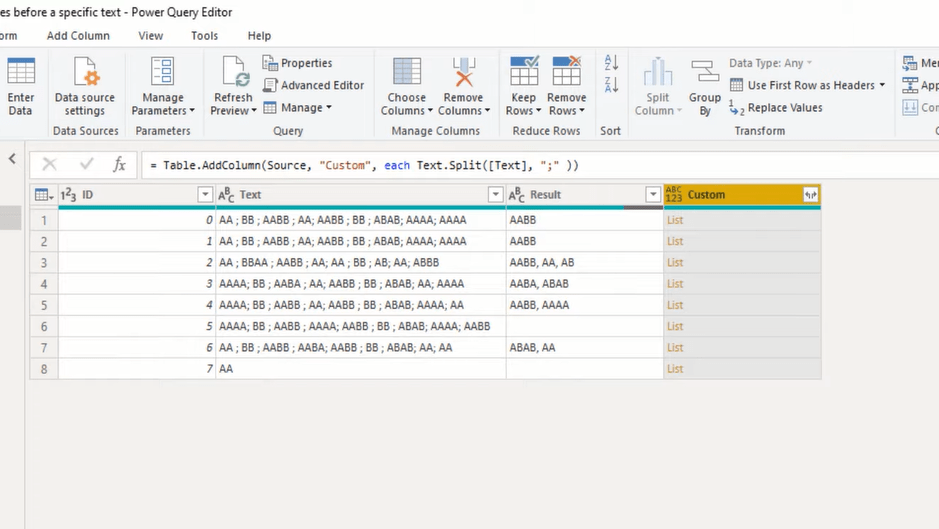Click the List link in row 8
Screen dimensions: 939x529
[675, 368]
